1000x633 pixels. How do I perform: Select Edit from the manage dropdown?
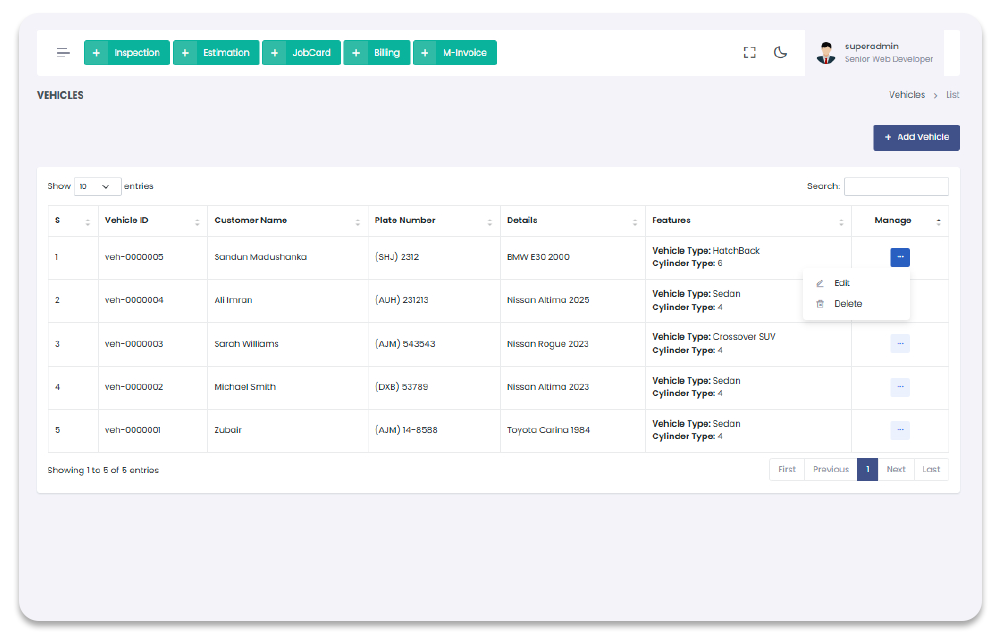(x=841, y=283)
